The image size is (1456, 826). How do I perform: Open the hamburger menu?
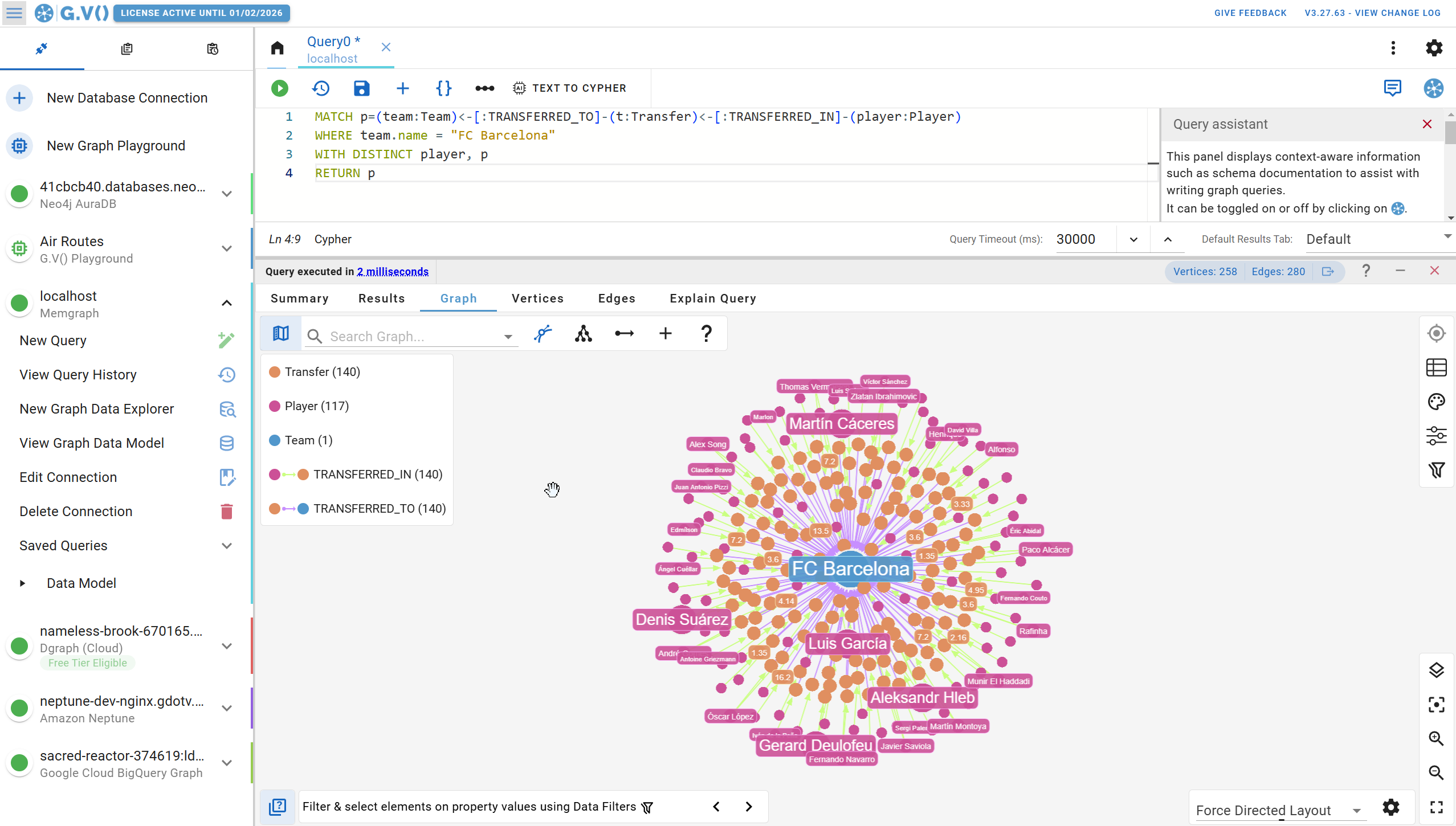[14, 13]
